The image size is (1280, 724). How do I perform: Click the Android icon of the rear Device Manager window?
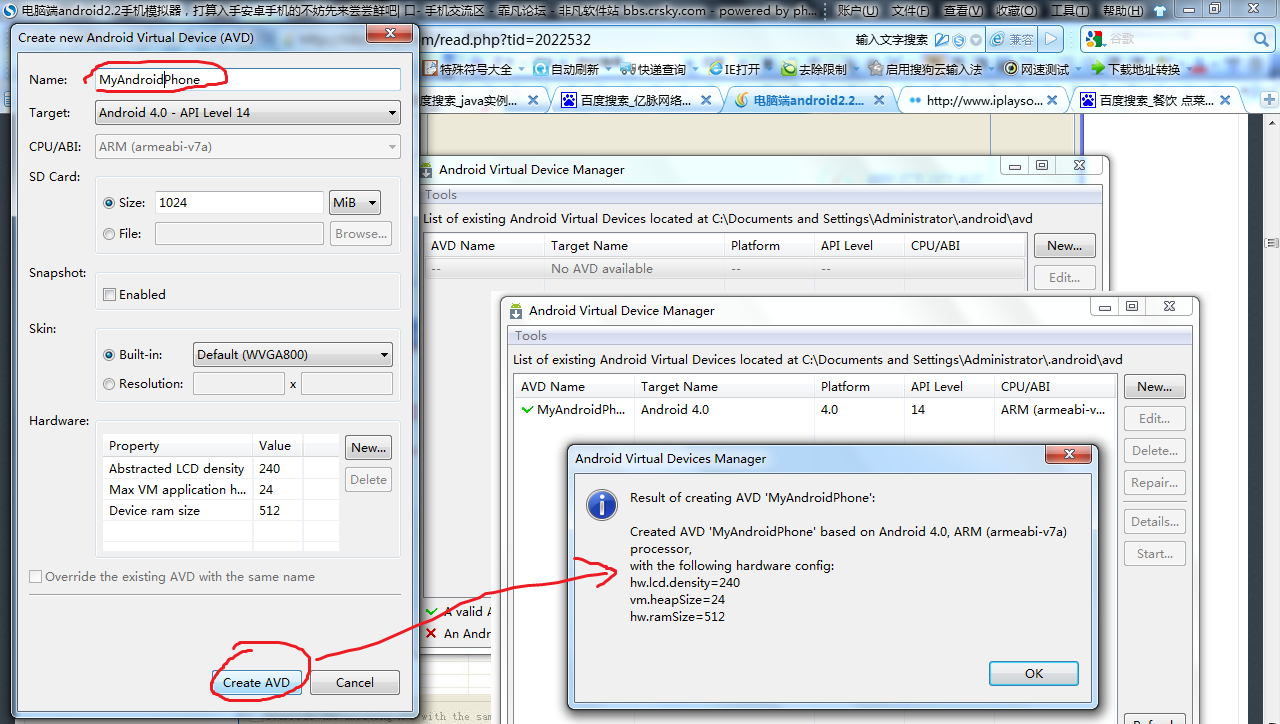[x=425, y=170]
